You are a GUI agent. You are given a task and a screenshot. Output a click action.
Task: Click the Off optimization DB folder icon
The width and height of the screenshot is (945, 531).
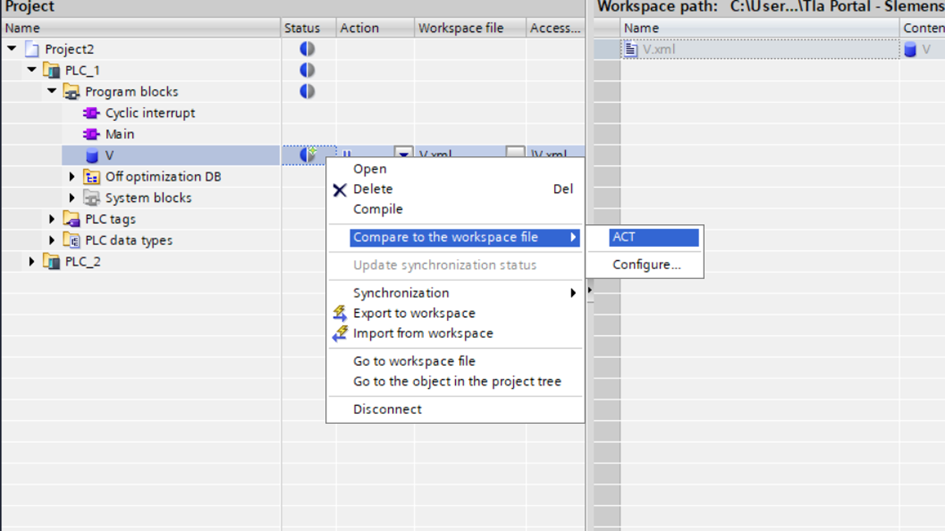pyautogui.click(x=92, y=177)
